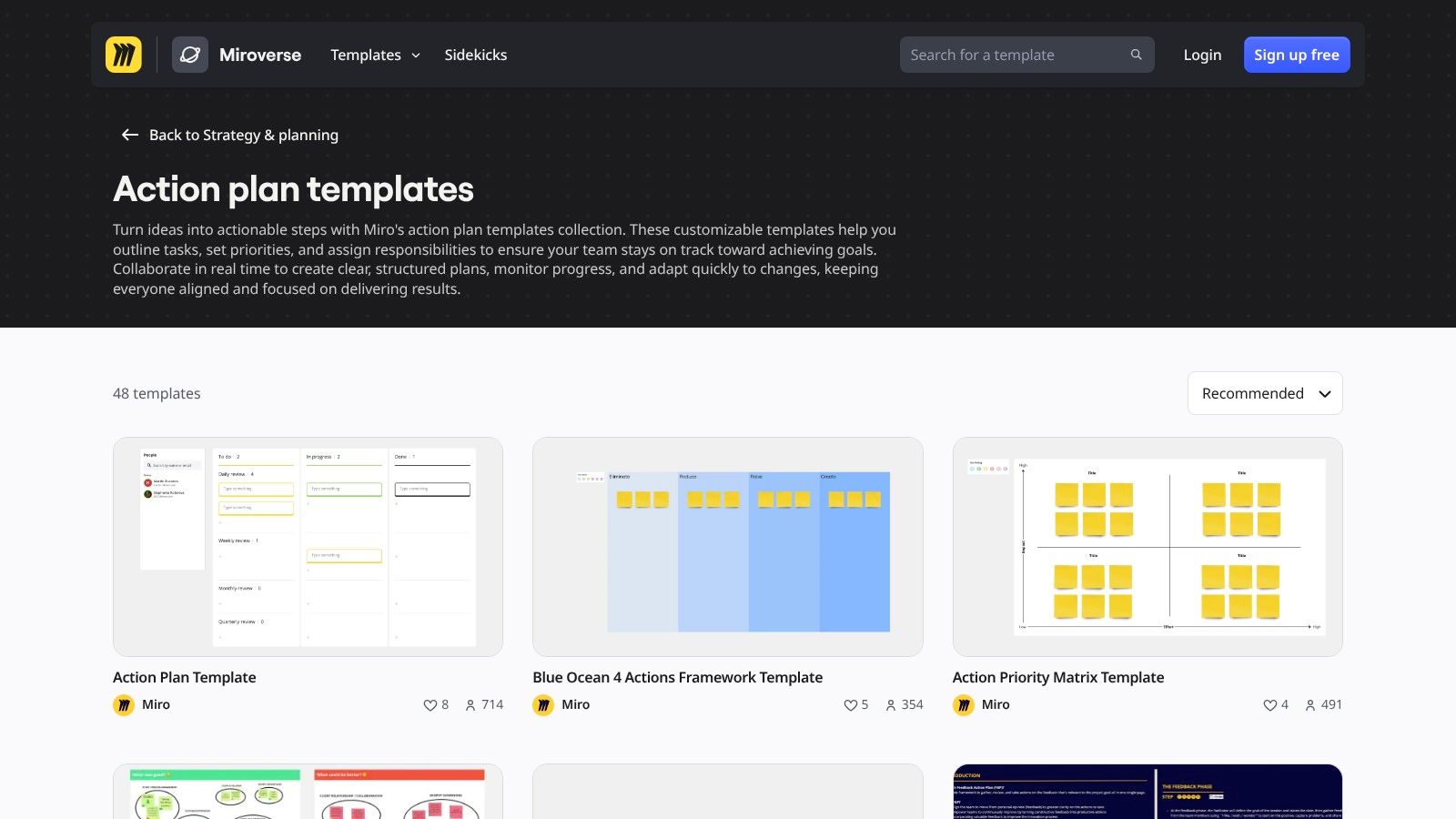Click the Miro author name under Action Plan Template
This screenshot has width=1456, height=819.
click(156, 705)
